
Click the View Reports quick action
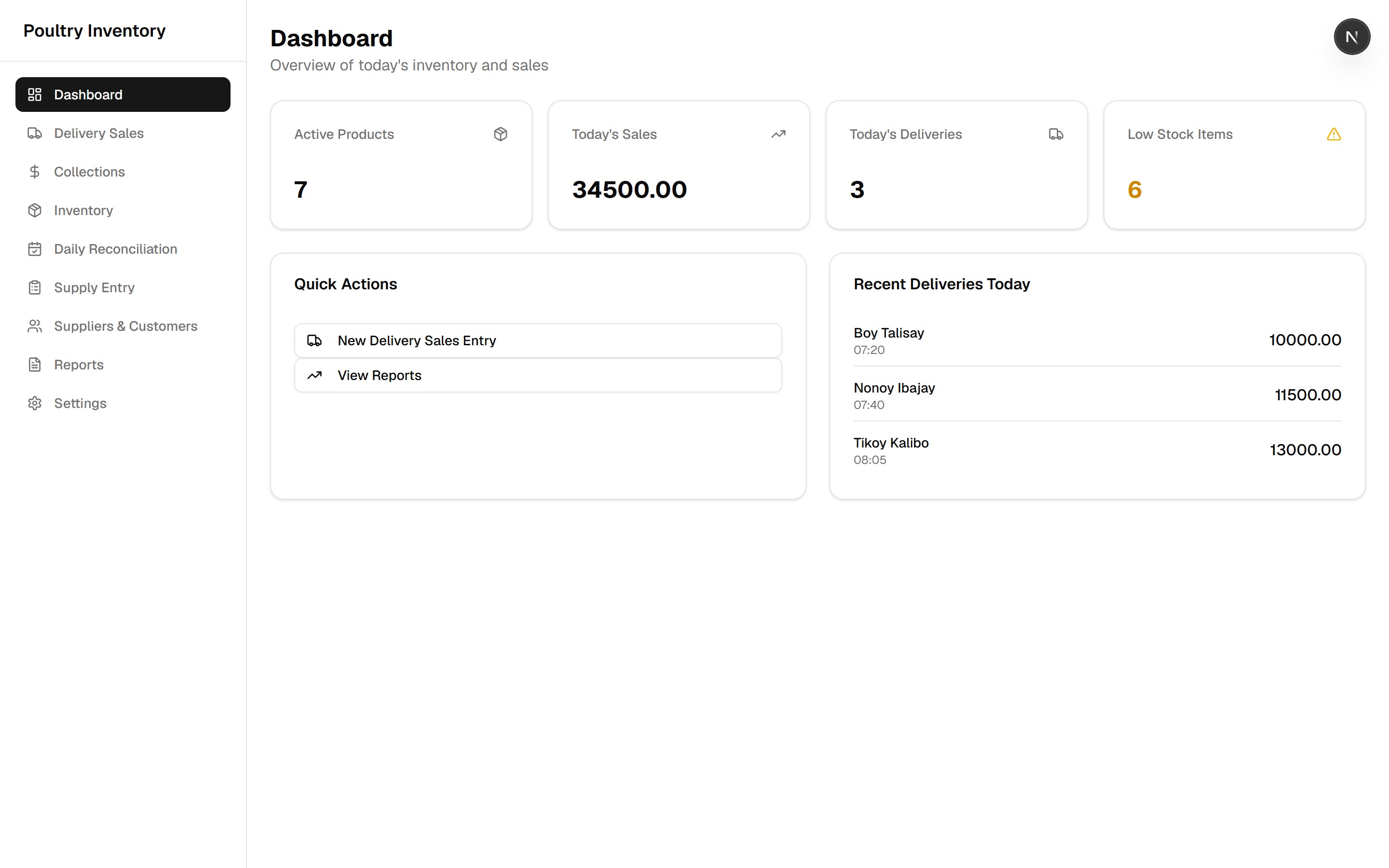(x=538, y=376)
